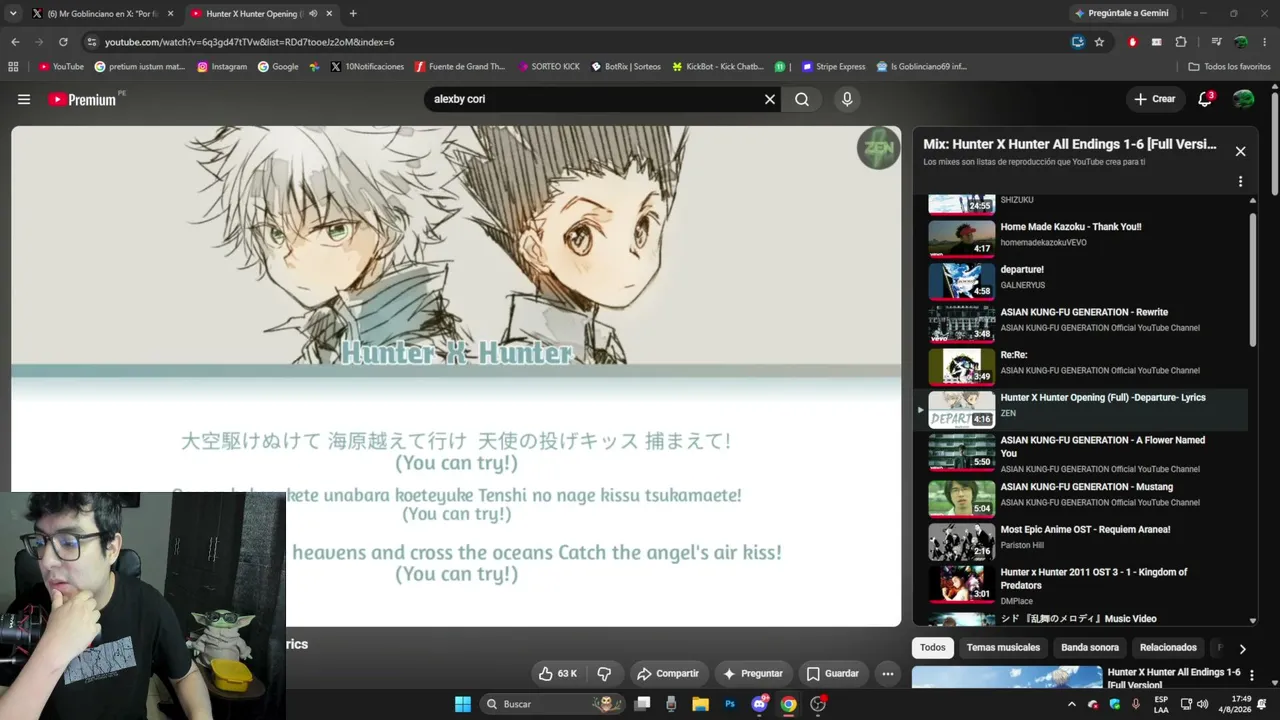Switch to the Mr Goblinciano X tab
Viewport: 1280px width, 720px height.
(x=102, y=14)
